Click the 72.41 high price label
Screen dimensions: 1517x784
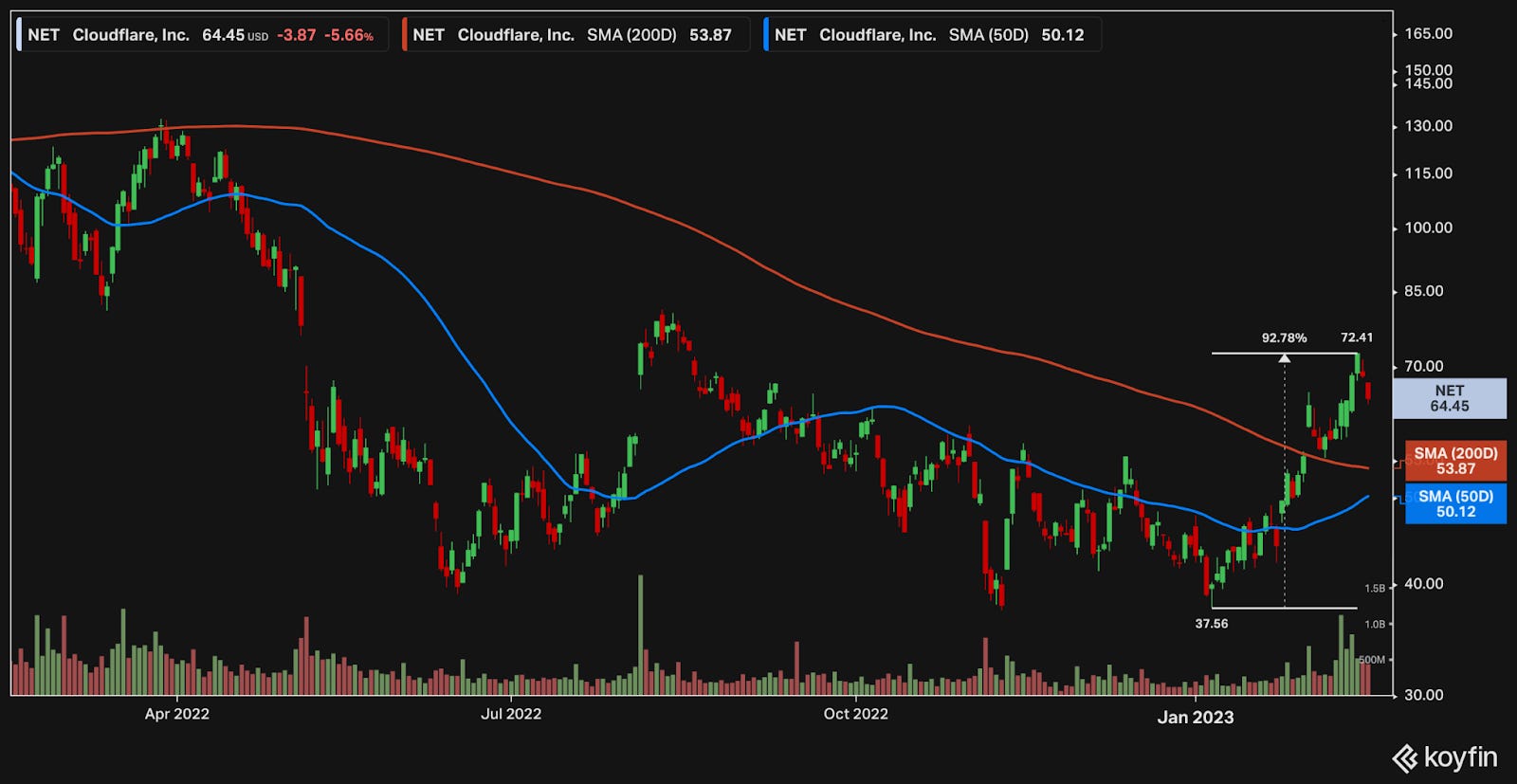[x=1357, y=337]
